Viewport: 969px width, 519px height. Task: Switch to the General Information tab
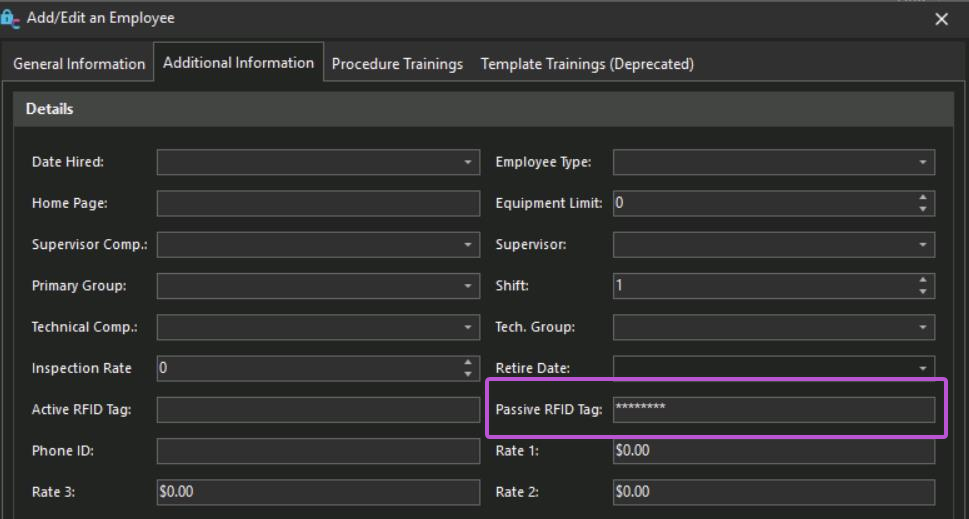point(79,64)
